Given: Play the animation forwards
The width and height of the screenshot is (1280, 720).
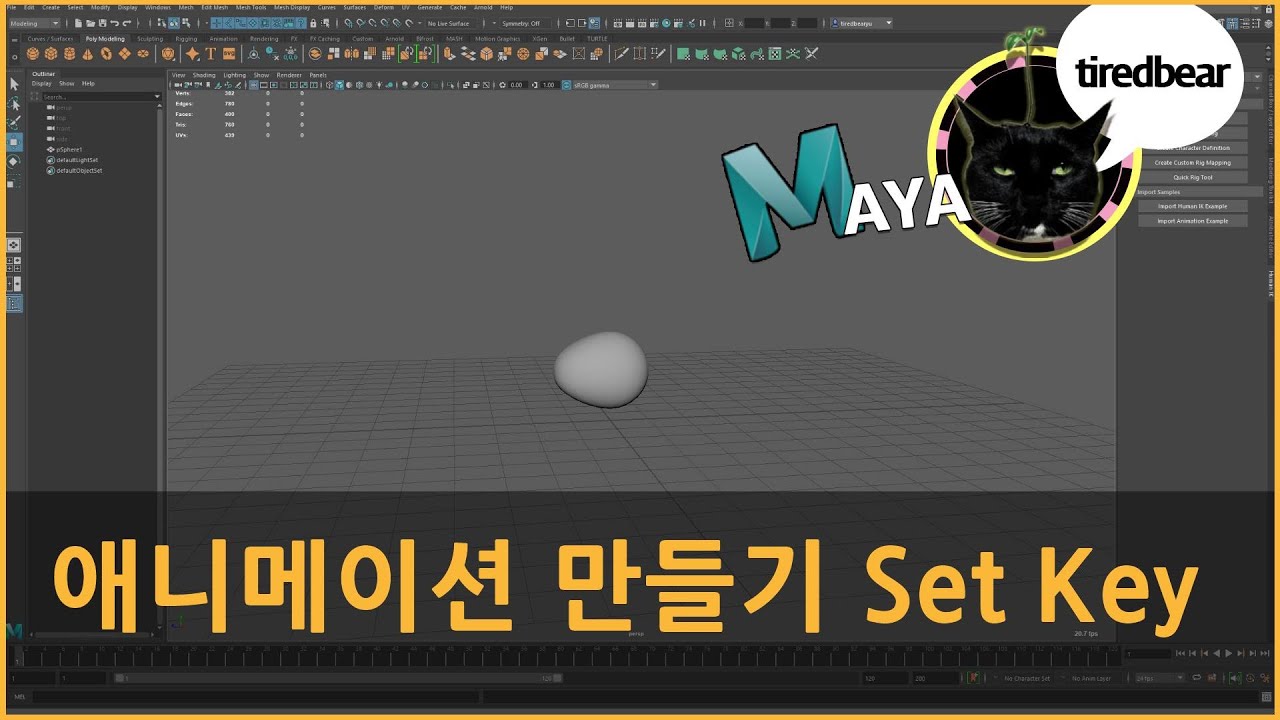Looking at the screenshot, I should [1228, 653].
